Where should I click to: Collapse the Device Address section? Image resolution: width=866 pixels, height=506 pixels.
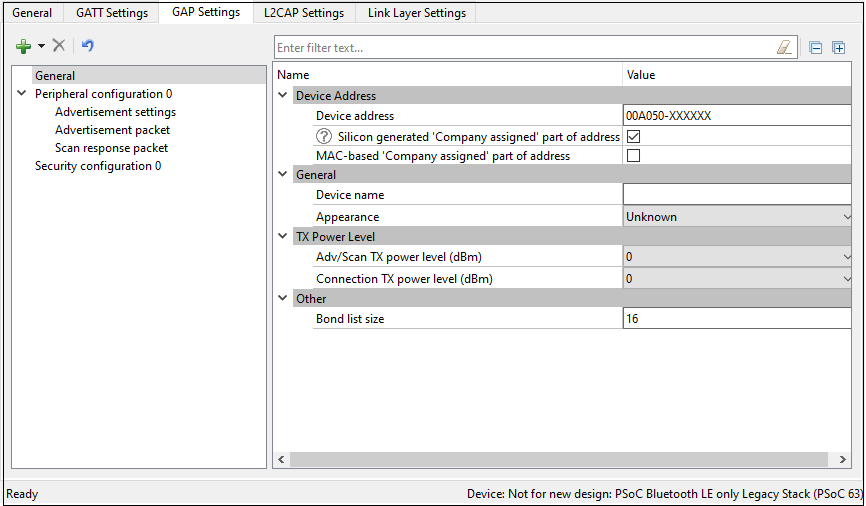tap(283, 96)
